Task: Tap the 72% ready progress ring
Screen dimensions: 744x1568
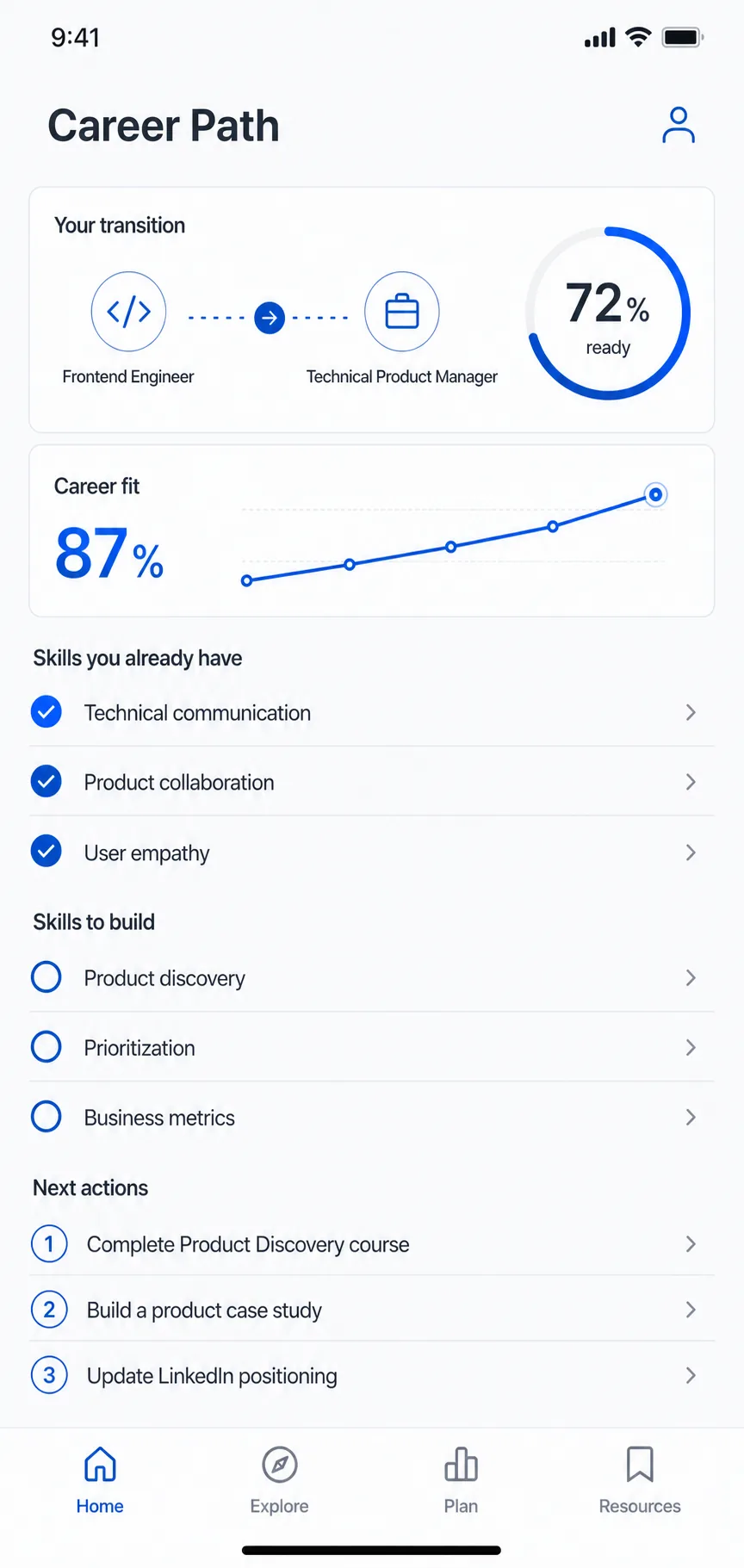Action: (608, 313)
